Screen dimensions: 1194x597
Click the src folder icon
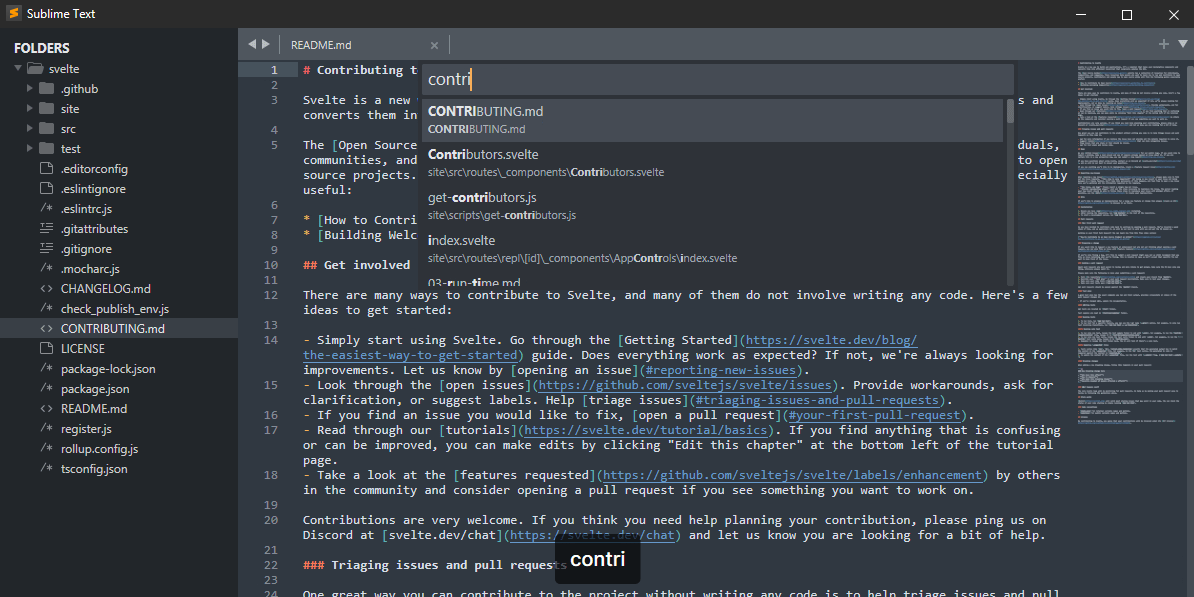(46, 129)
